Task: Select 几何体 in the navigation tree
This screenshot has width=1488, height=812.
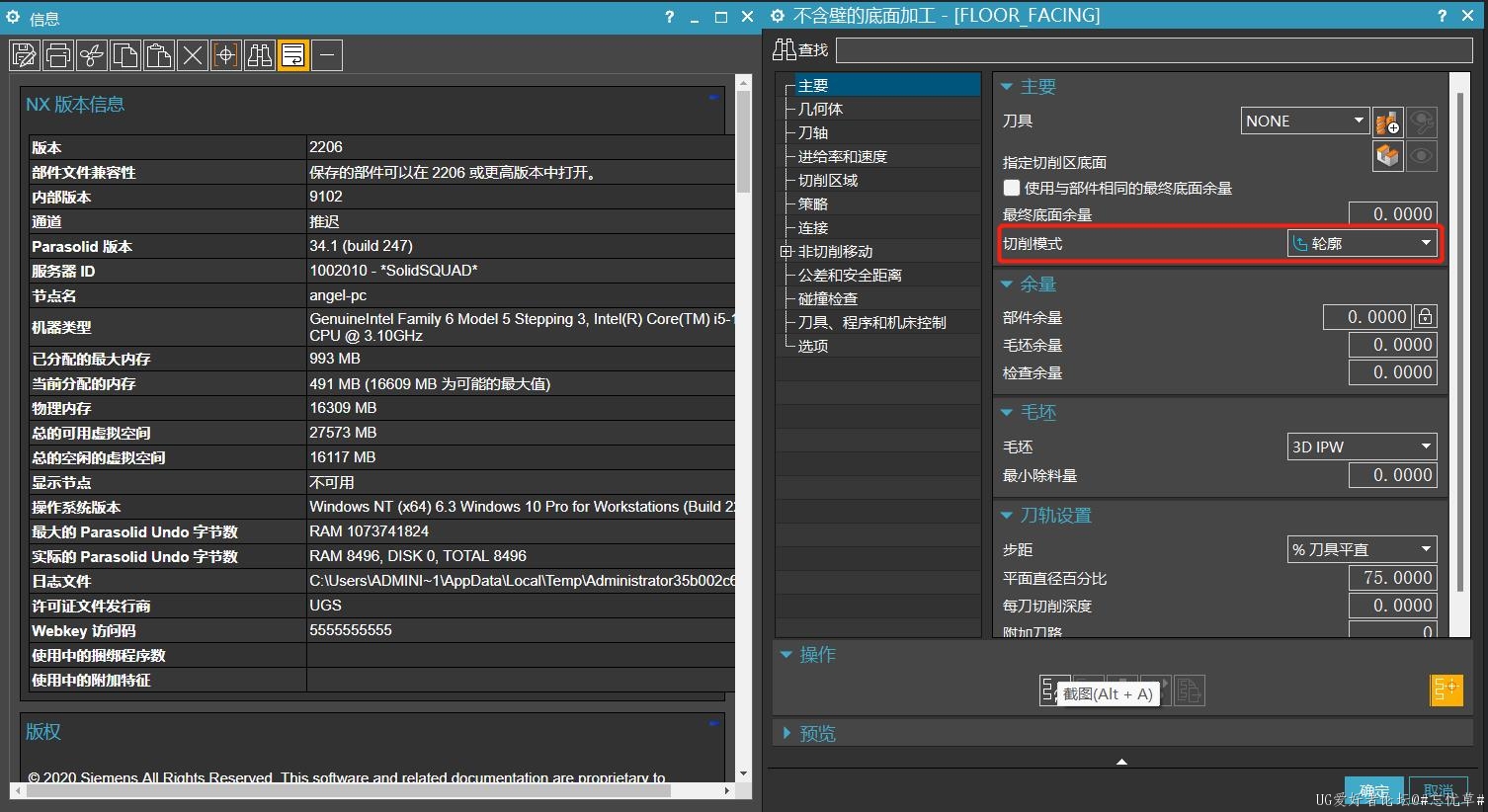Action: point(821,110)
